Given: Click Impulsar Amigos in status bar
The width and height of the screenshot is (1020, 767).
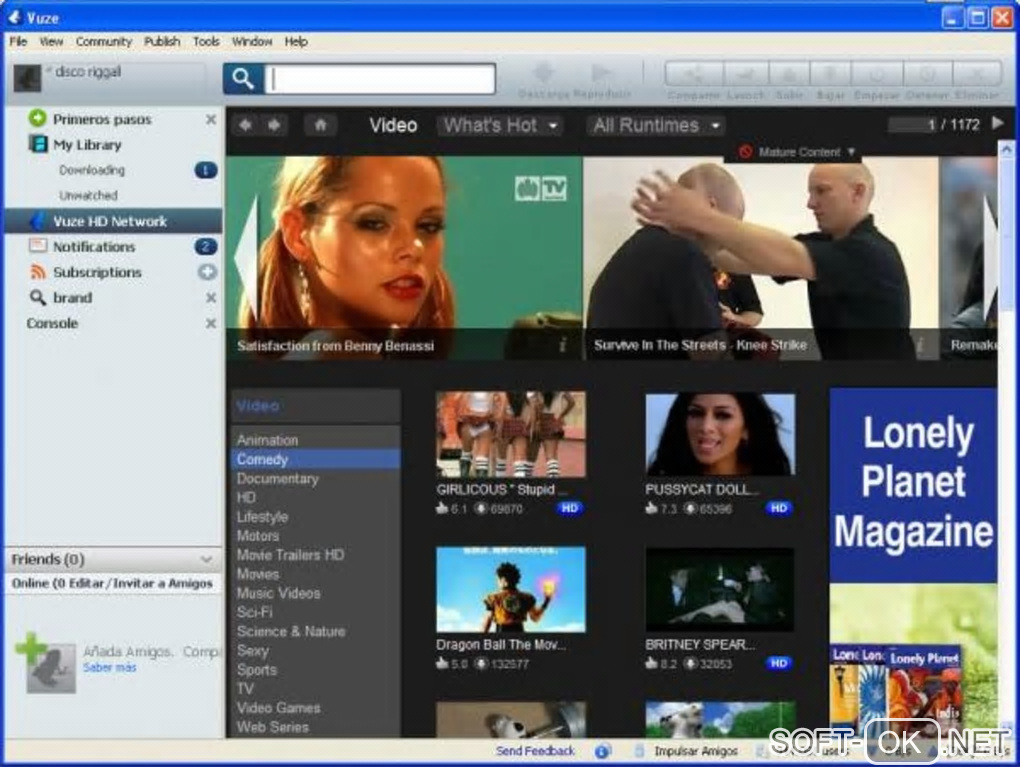Looking at the screenshot, I should point(695,751).
